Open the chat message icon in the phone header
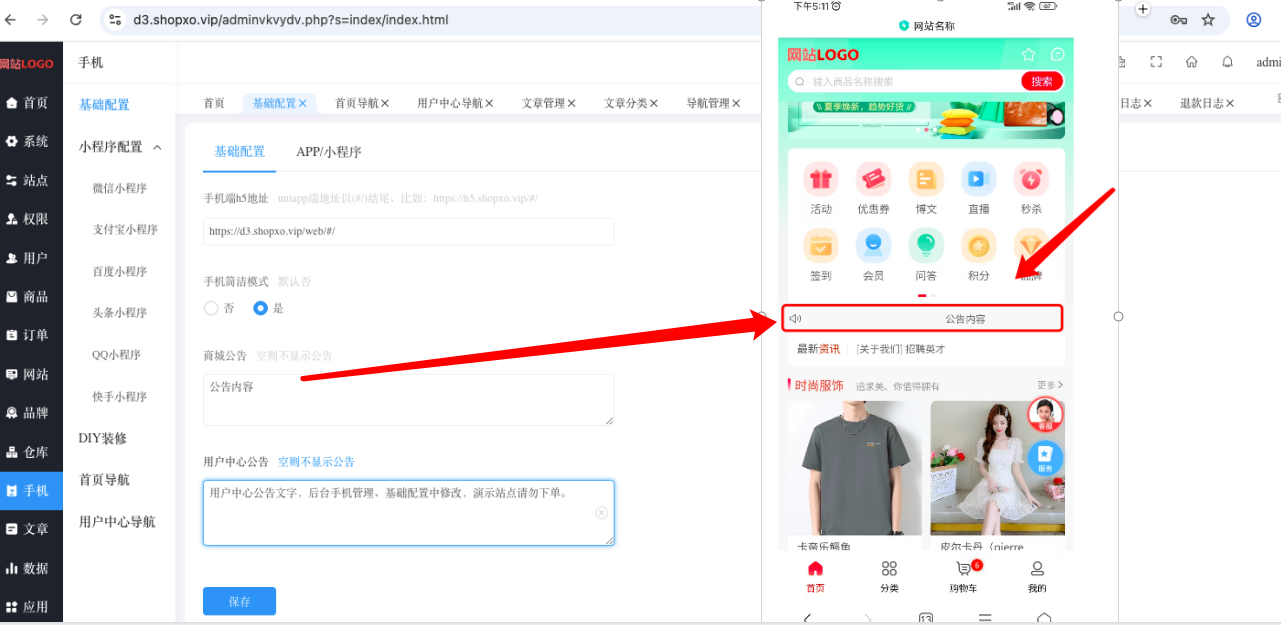This screenshot has height=625, width=1281. tap(1057, 55)
